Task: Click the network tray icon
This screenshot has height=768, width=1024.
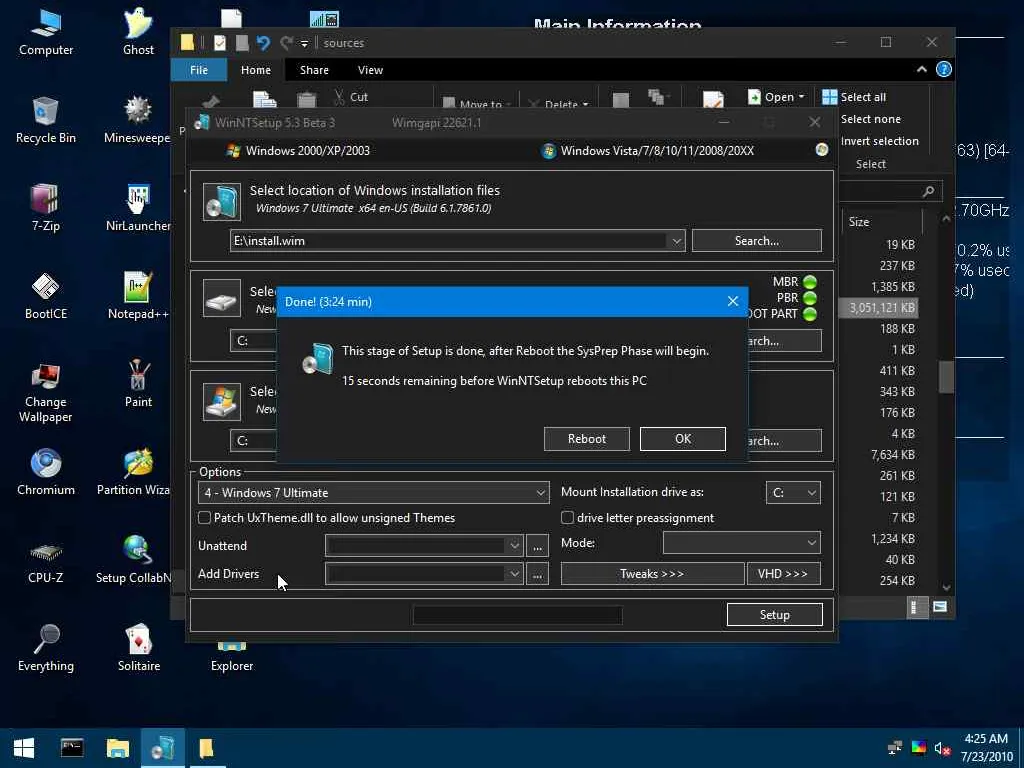Action: (x=895, y=748)
